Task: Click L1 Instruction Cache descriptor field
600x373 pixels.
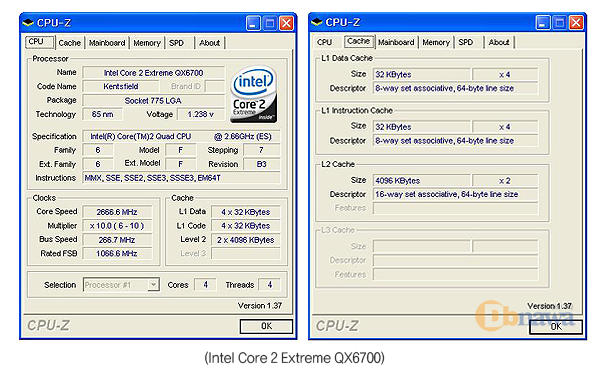Action: (x=456, y=141)
